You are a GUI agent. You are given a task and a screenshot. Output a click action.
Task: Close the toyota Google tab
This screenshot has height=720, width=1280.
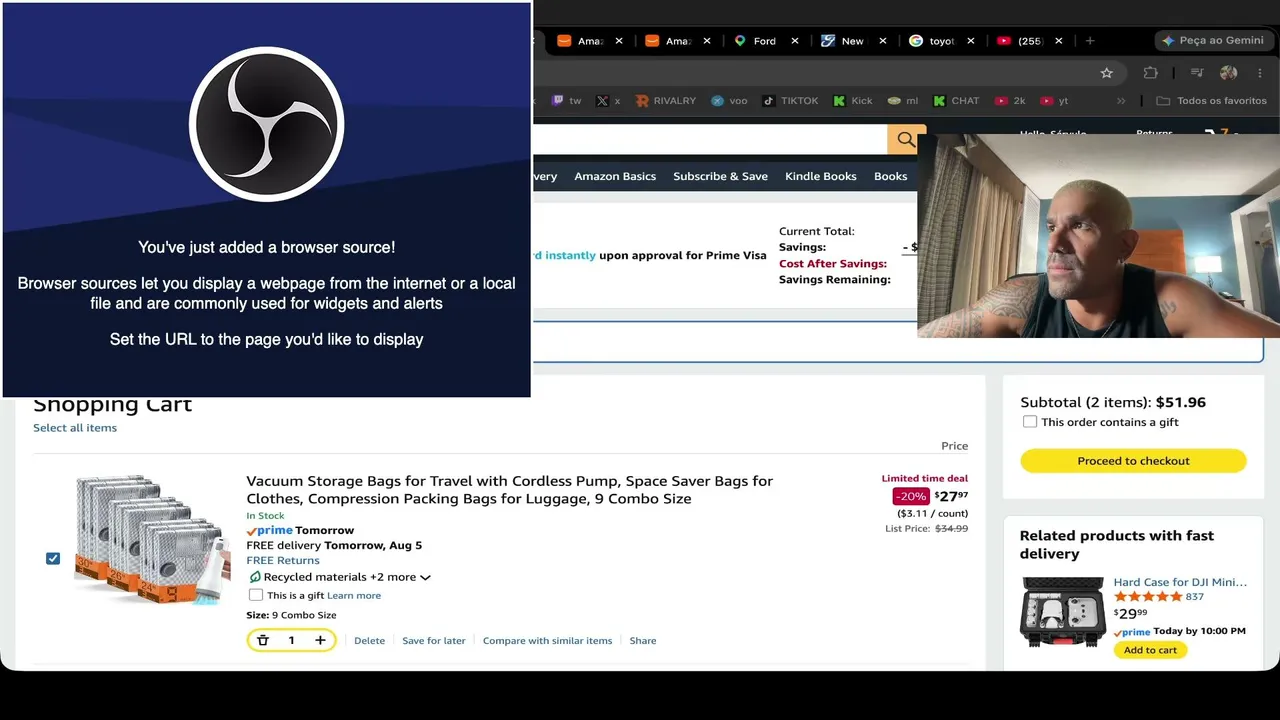click(x=971, y=41)
